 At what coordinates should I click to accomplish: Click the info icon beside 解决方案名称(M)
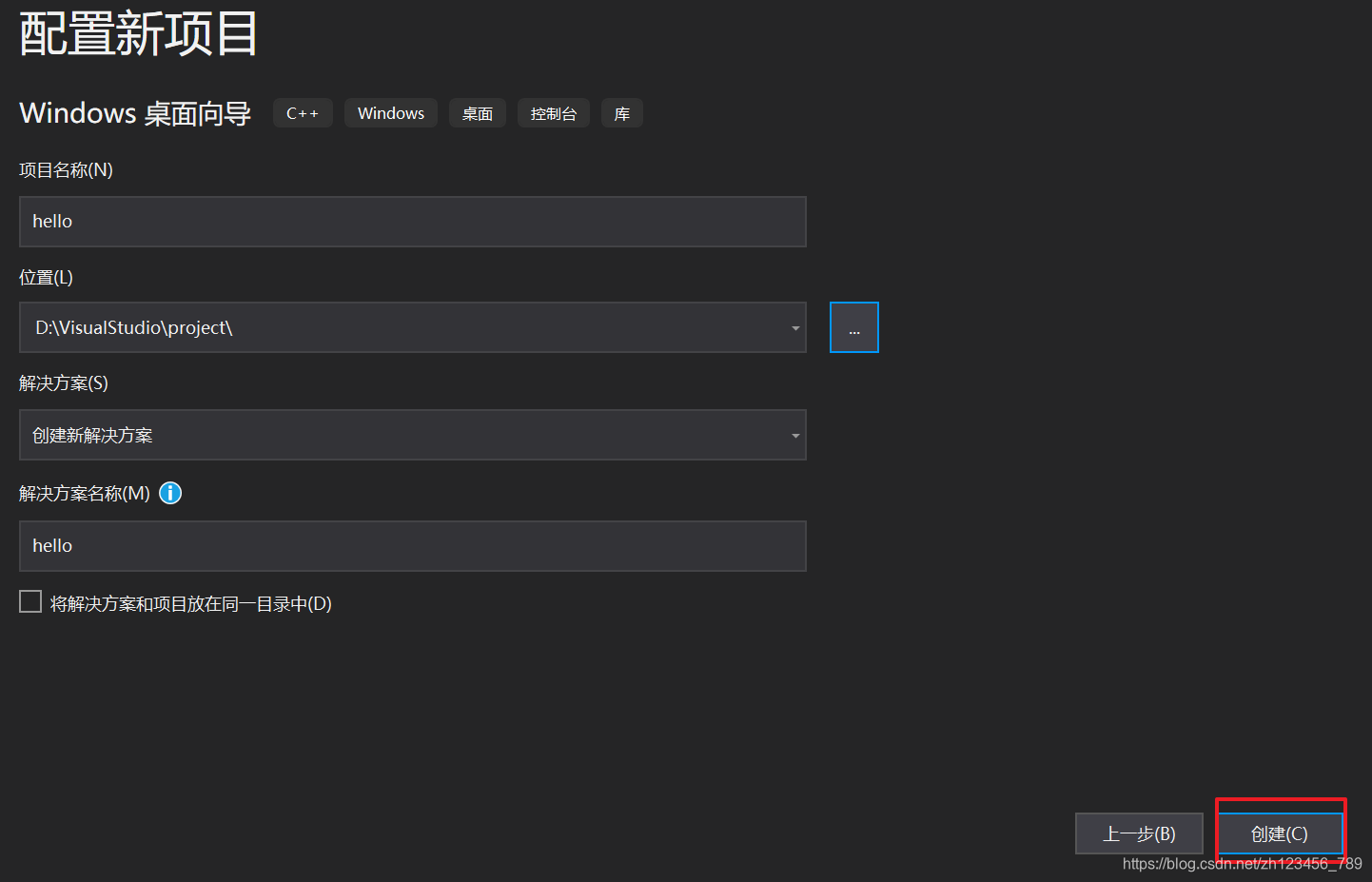170,493
